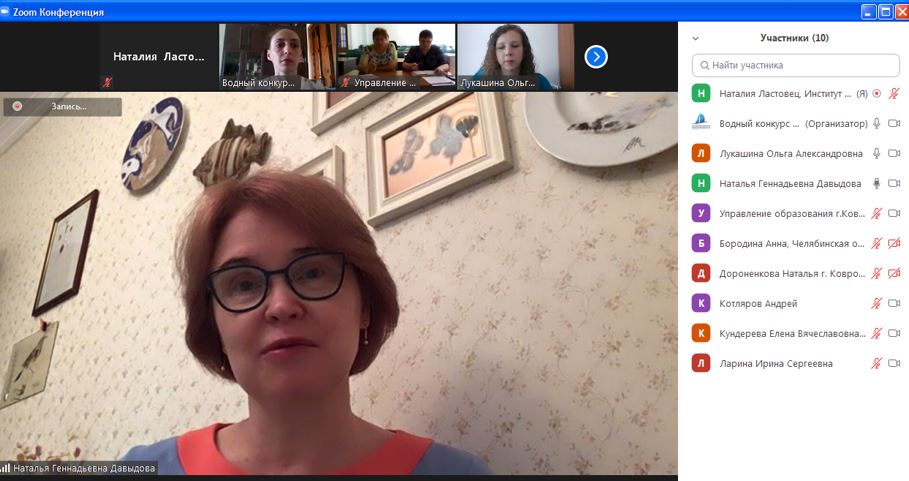
Task: Toggle disabled camera of Бородина Анна
Action: pos(894,243)
